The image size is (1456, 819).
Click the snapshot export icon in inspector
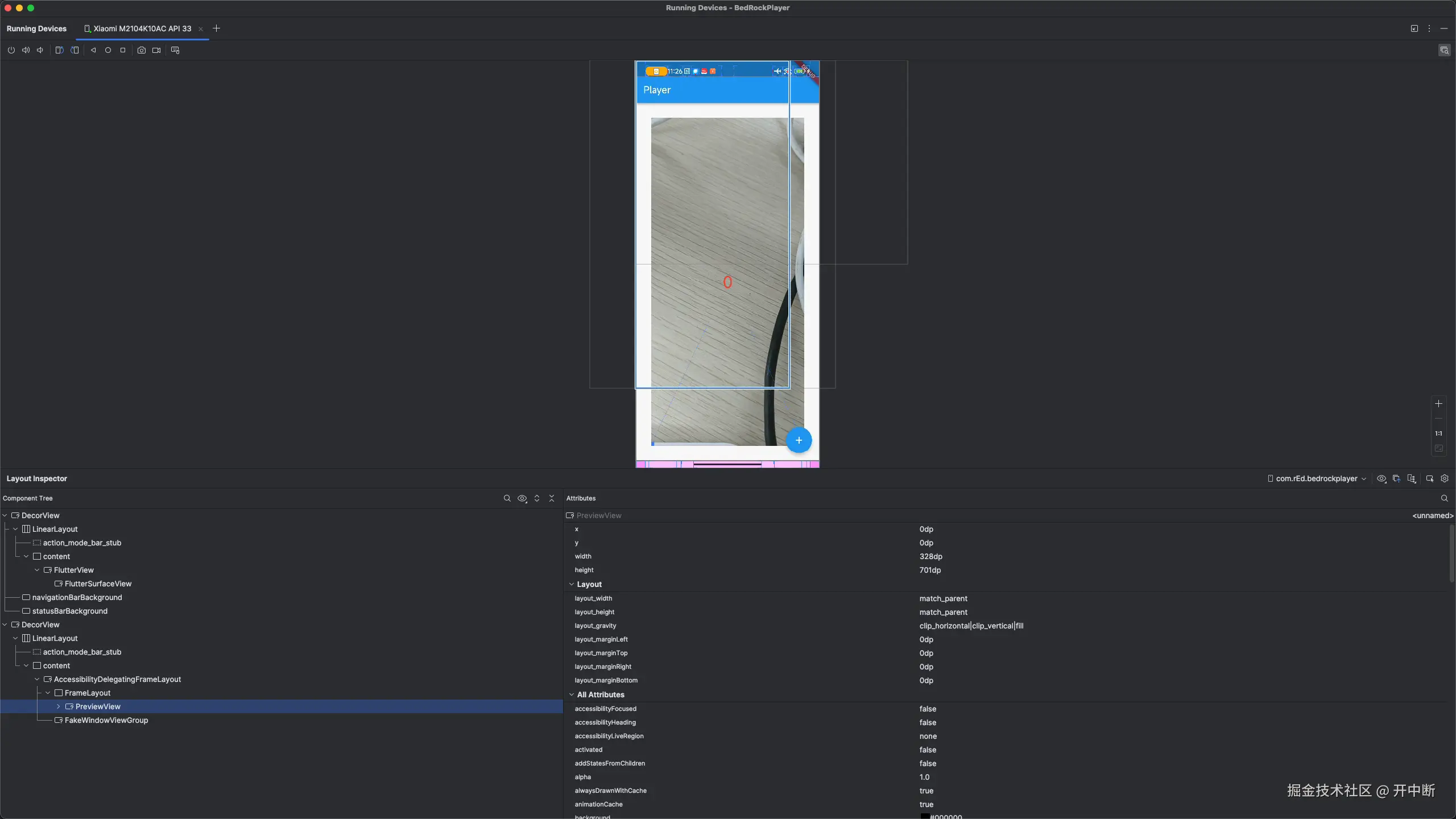(1396, 478)
